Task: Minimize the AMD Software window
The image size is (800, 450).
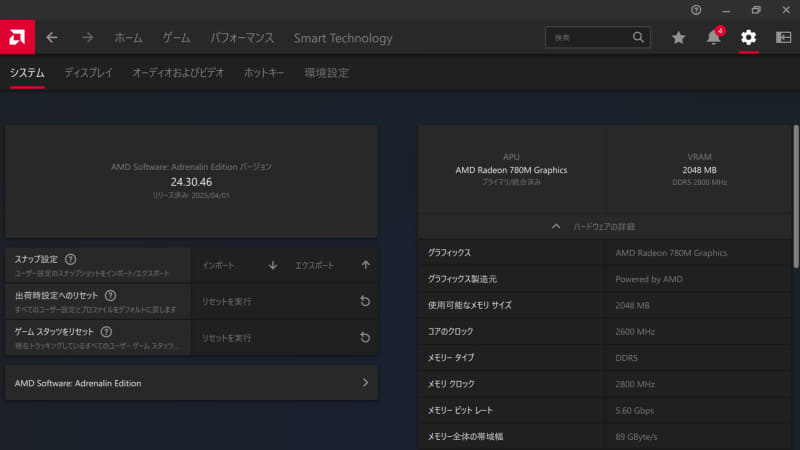Action: pos(726,10)
